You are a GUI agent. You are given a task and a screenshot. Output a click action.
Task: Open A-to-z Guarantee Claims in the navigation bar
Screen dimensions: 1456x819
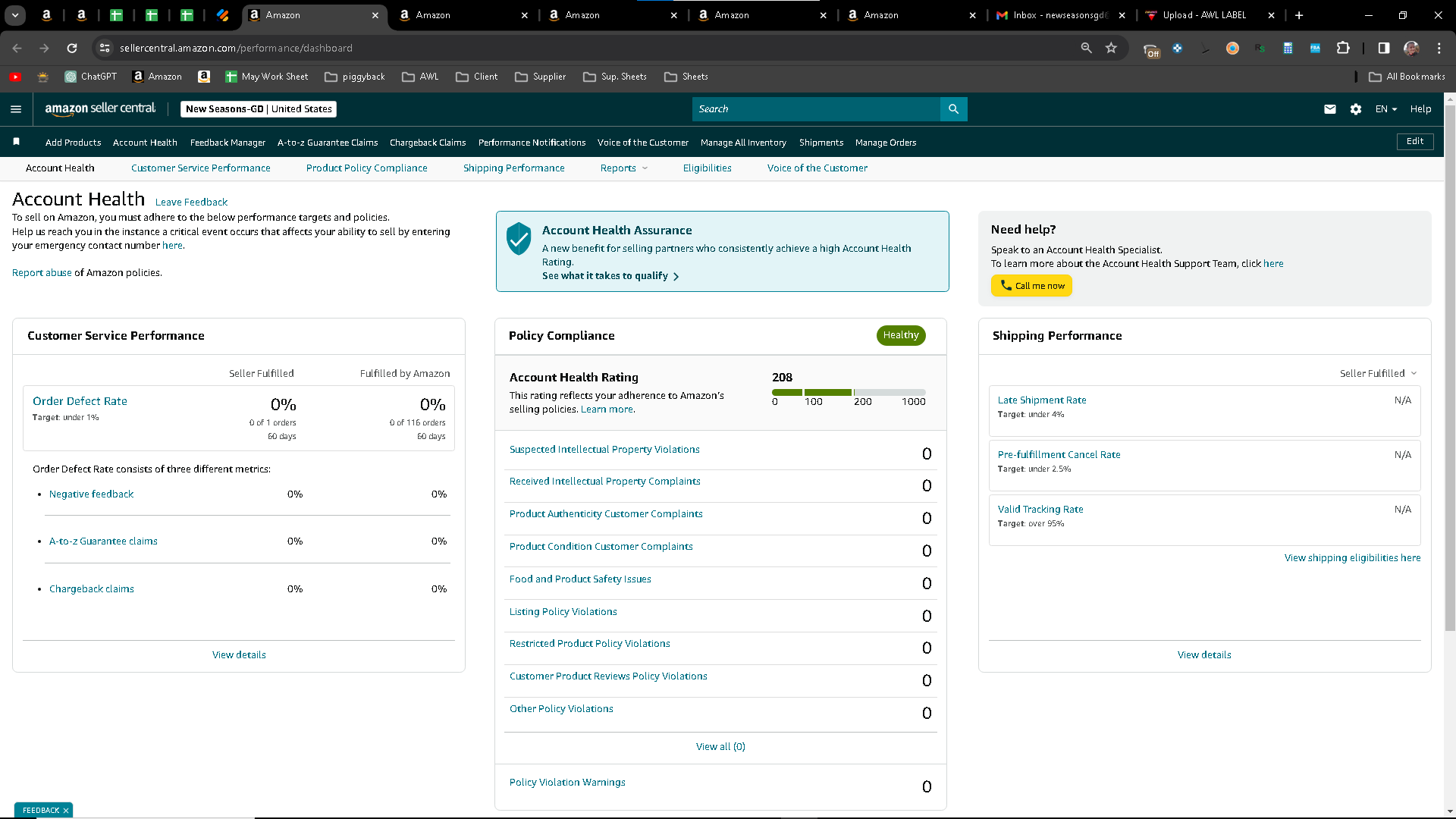click(328, 143)
